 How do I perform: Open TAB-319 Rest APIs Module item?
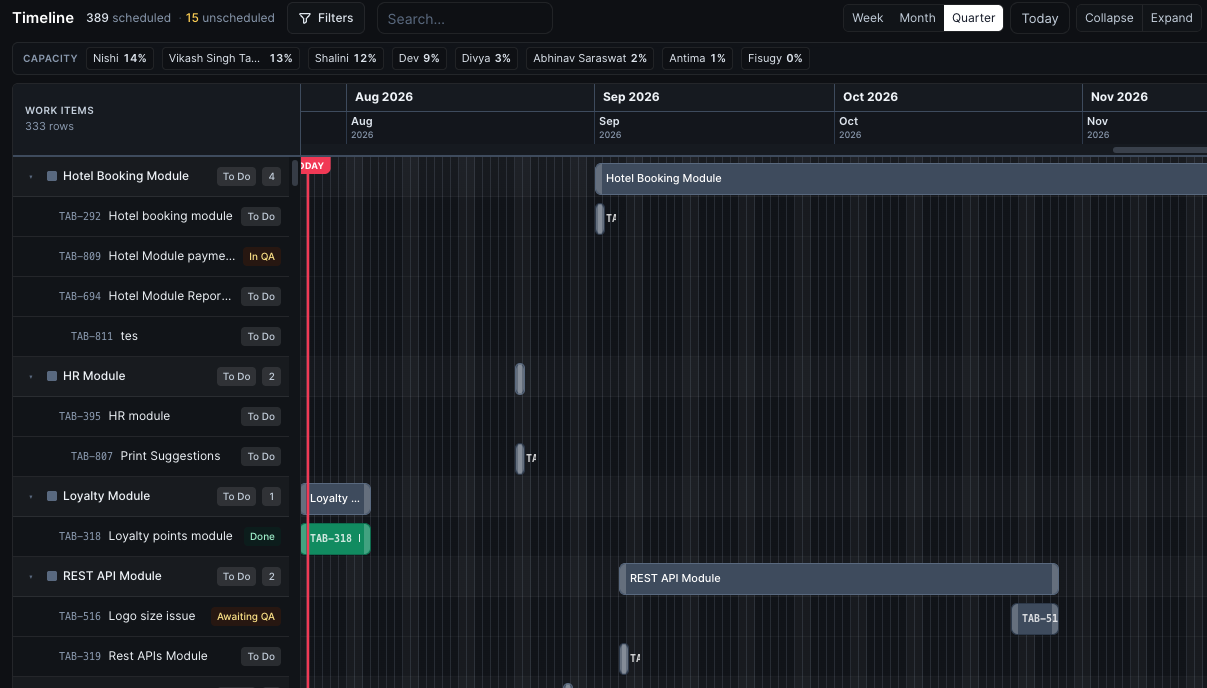tap(151, 656)
